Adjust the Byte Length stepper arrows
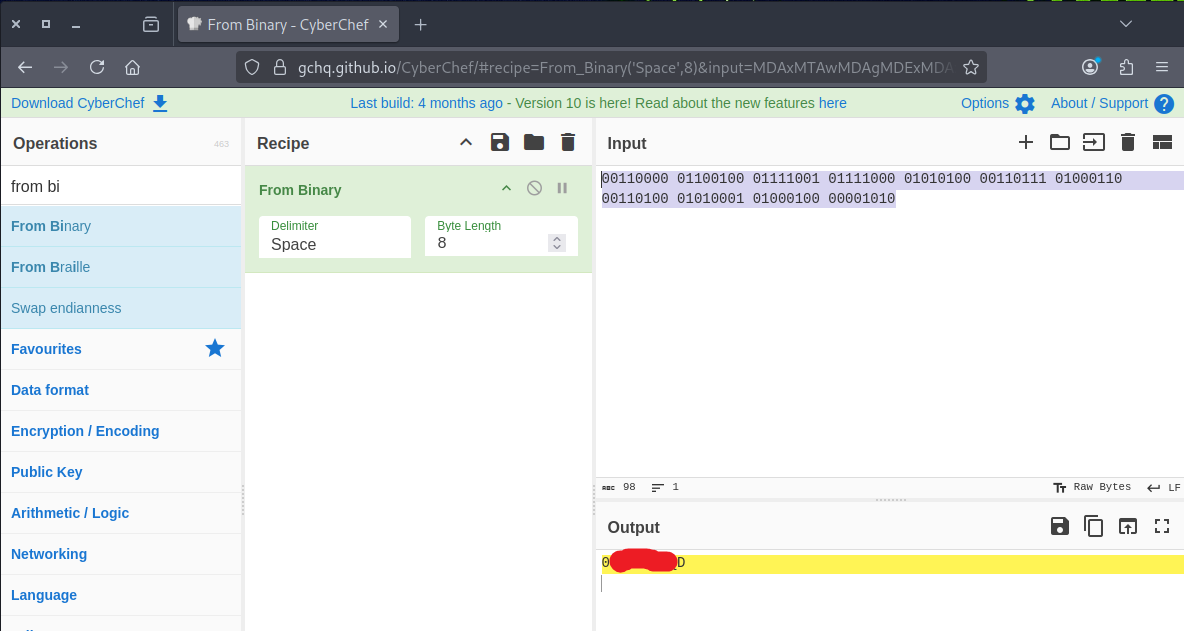The width and height of the screenshot is (1184, 631). (x=557, y=243)
